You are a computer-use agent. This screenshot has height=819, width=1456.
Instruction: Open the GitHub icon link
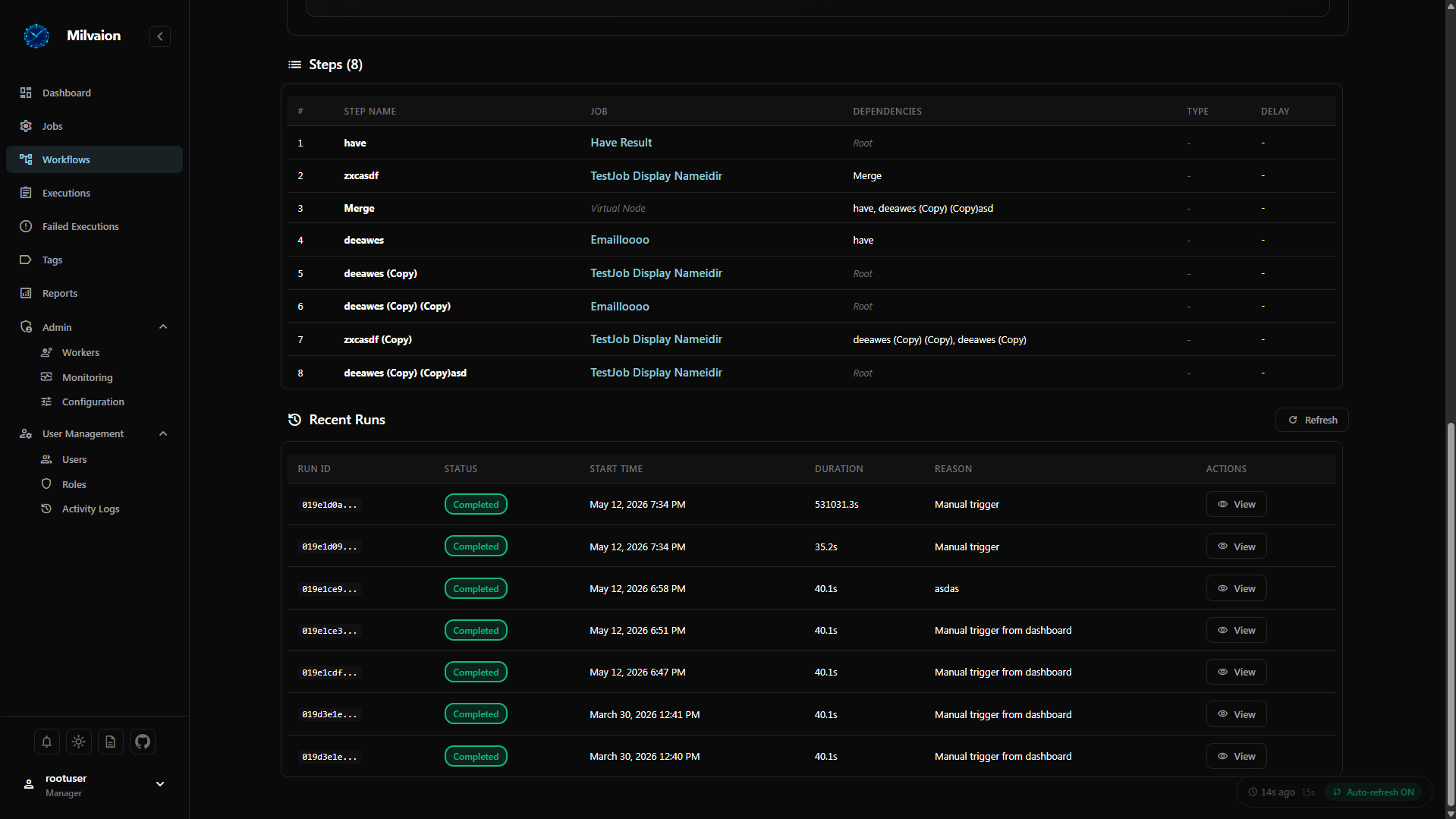coord(143,742)
